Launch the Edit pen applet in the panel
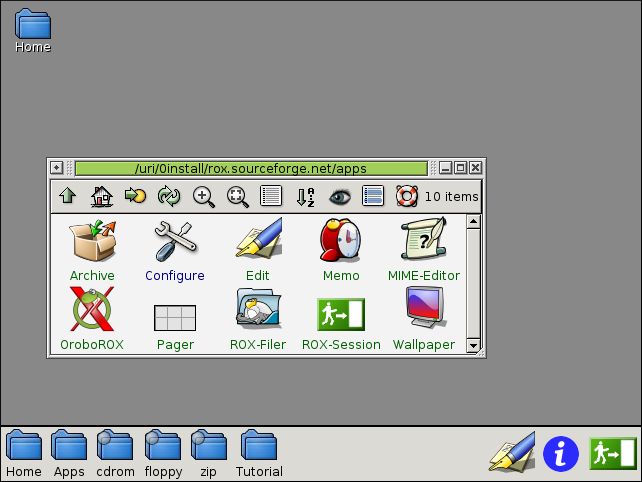Image resolution: width=642 pixels, height=482 pixels. click(513, 452)
